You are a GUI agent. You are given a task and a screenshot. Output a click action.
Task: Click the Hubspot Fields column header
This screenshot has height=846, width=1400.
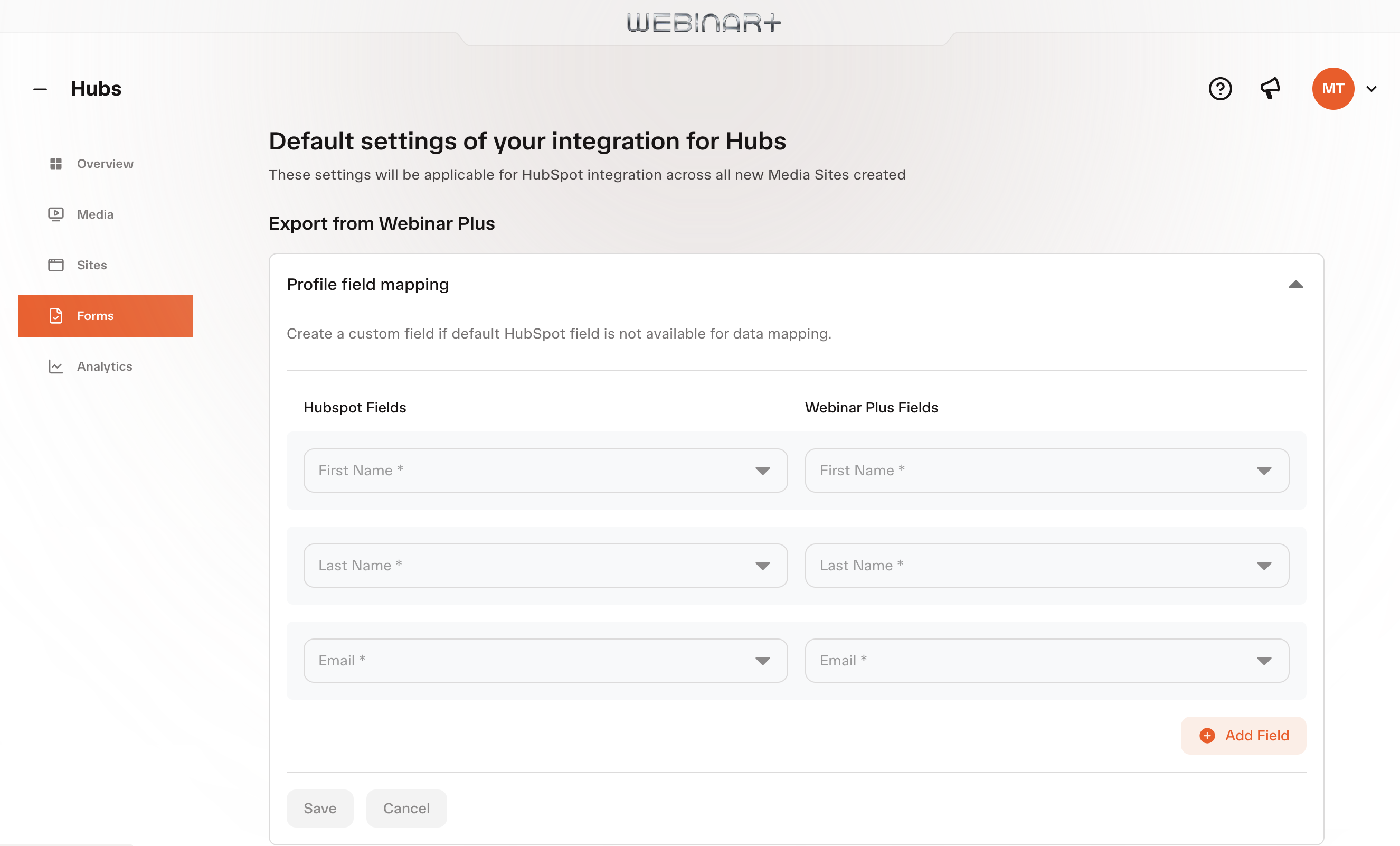(355, 408)
